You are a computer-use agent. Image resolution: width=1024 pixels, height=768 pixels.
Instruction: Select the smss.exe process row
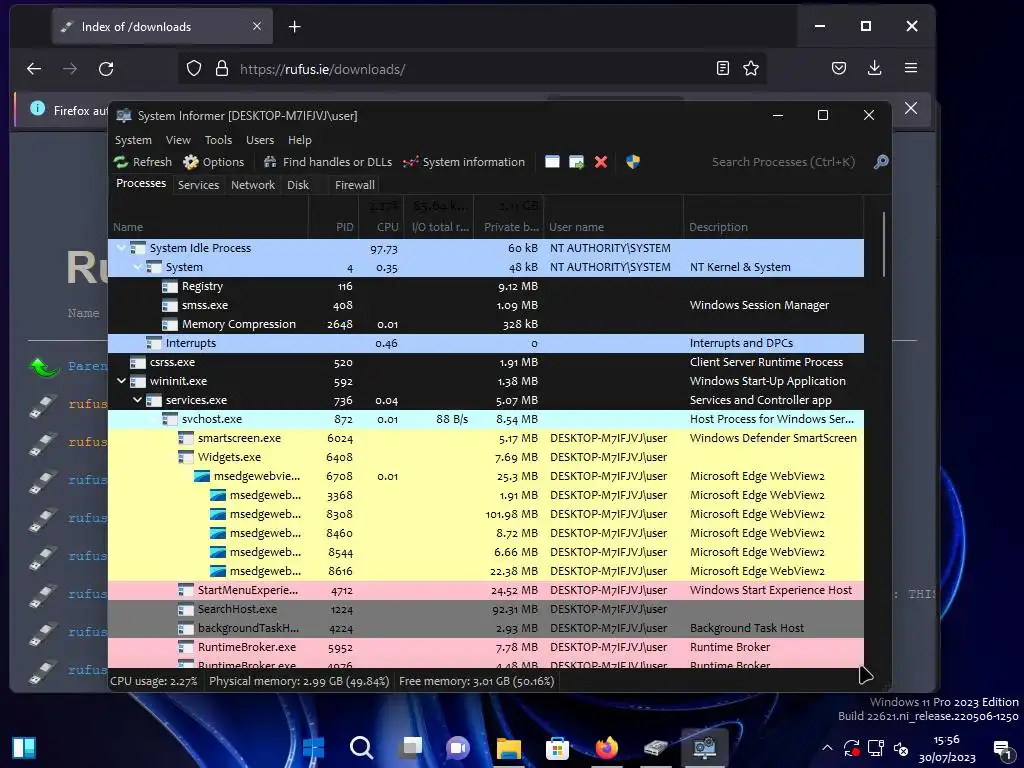pos(486,305)
